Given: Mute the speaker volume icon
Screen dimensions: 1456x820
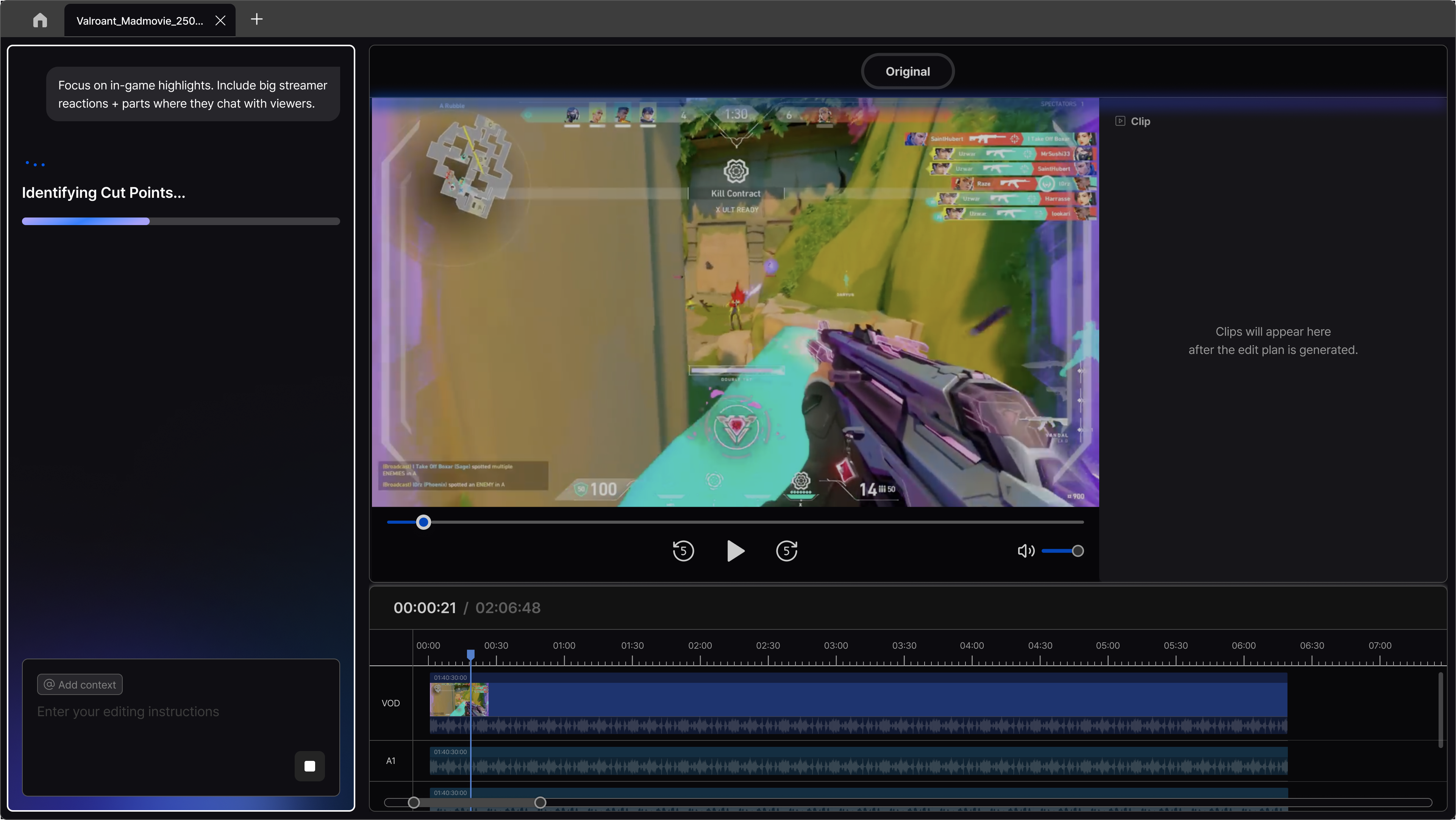Looking at the screenshot, I should click(1026, 551).
